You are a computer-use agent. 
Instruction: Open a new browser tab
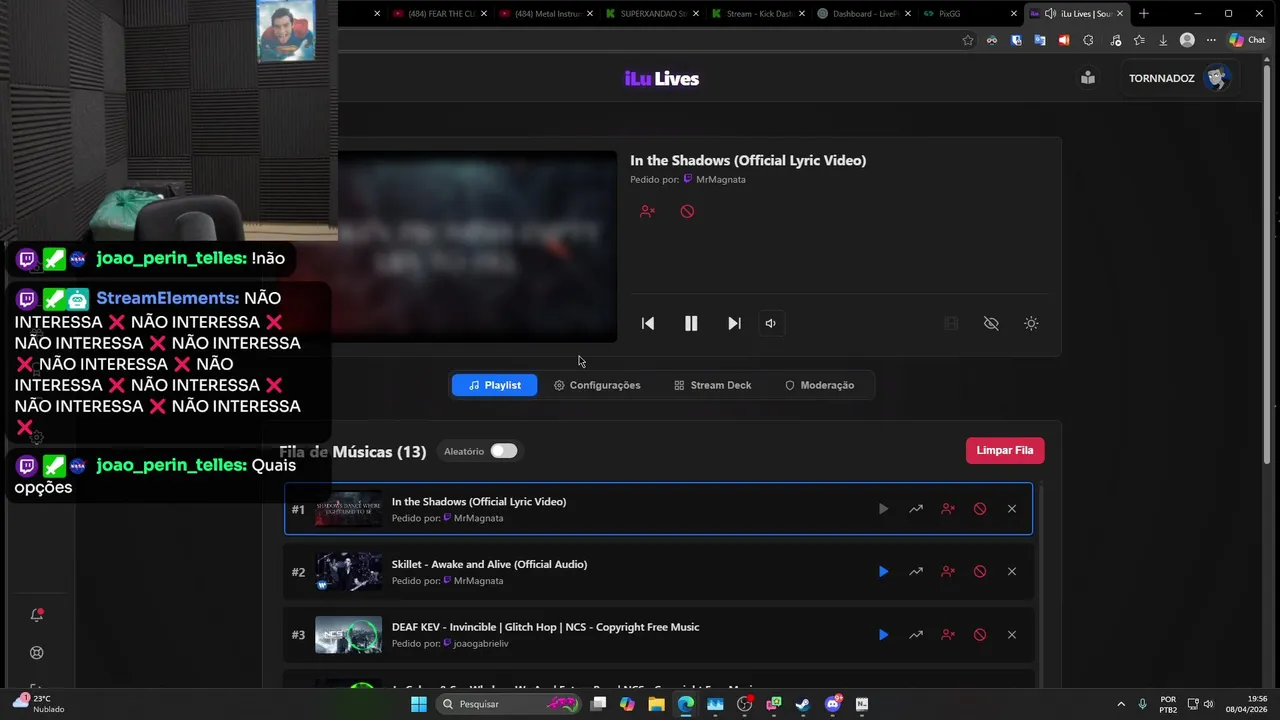coord(1144,14)
